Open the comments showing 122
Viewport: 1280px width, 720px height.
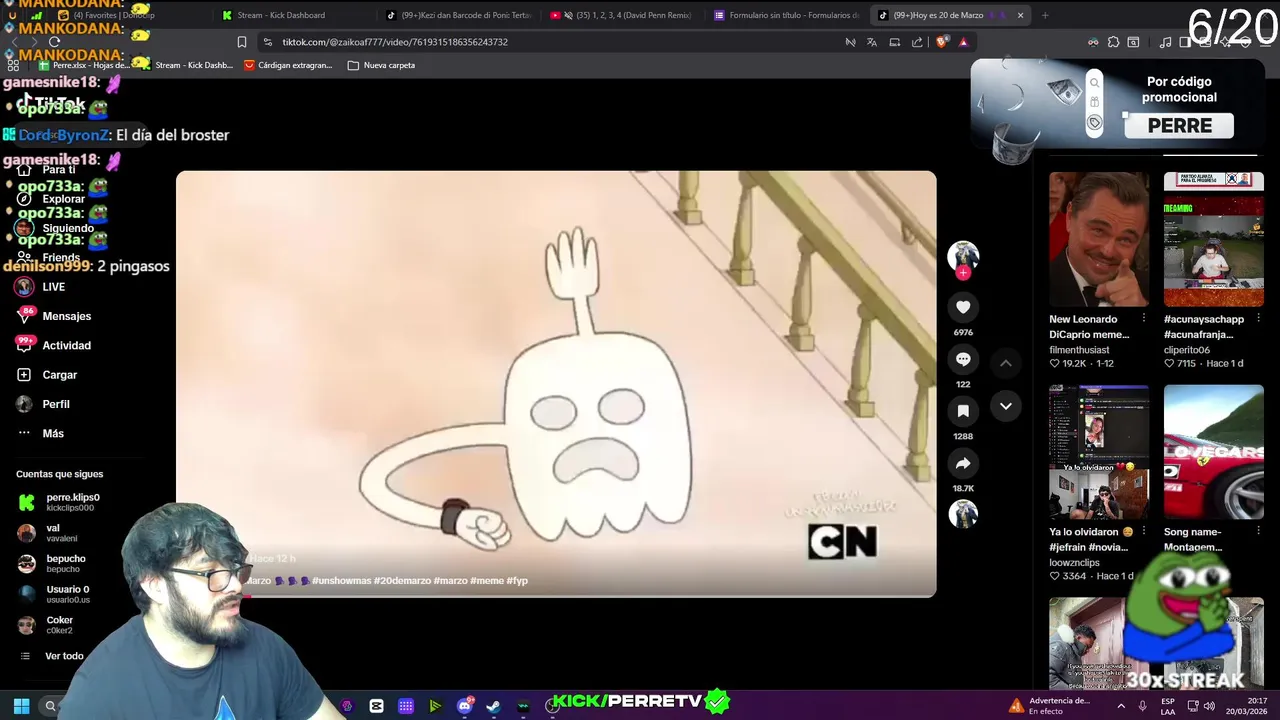tap(963, 359)
